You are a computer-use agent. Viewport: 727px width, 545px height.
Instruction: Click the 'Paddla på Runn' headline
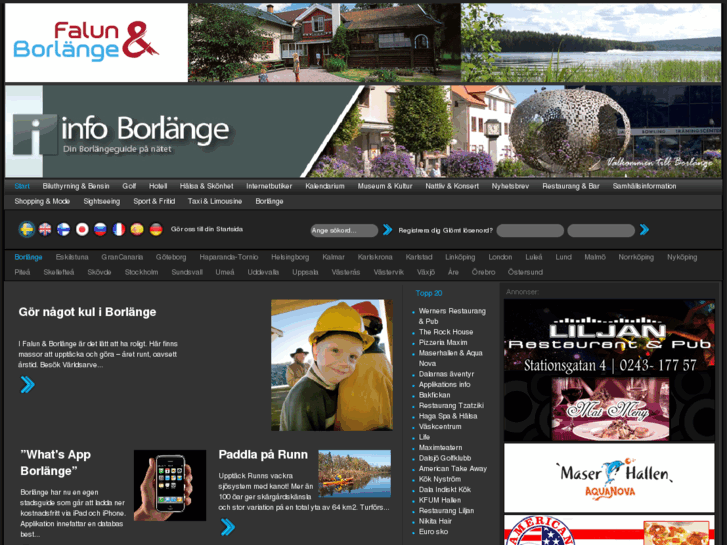pos(263,455)
